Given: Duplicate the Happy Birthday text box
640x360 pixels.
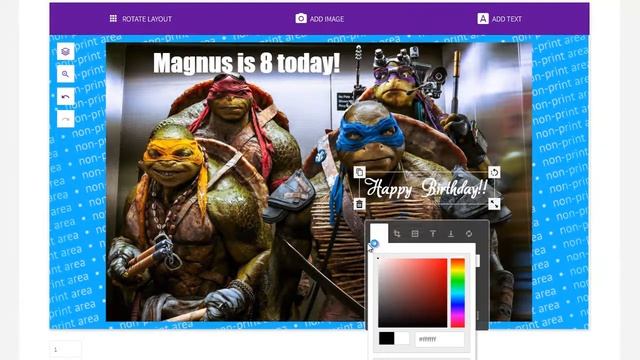Looking at the screenshot, I should tap(359, 172).
